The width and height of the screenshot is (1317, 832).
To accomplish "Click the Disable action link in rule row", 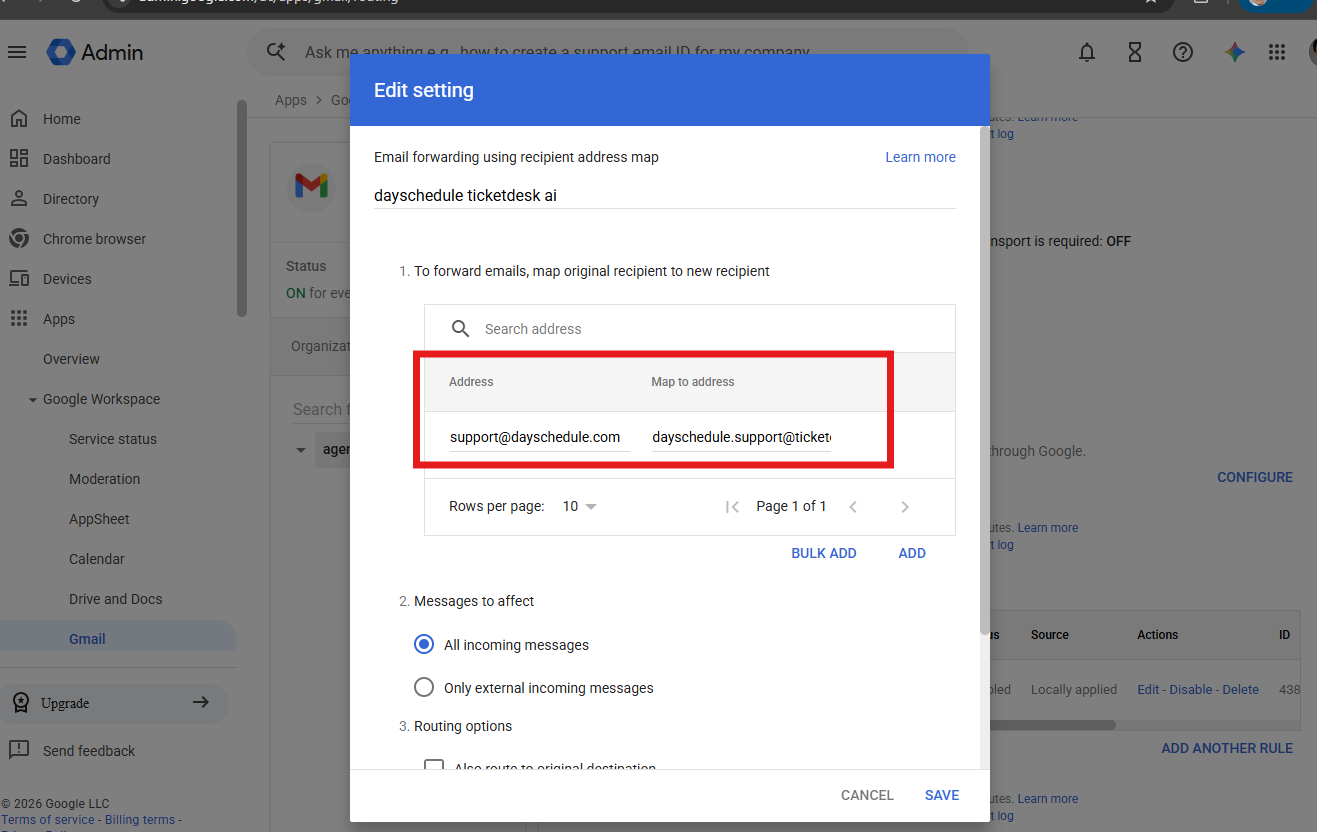I will click(1191, 689).
